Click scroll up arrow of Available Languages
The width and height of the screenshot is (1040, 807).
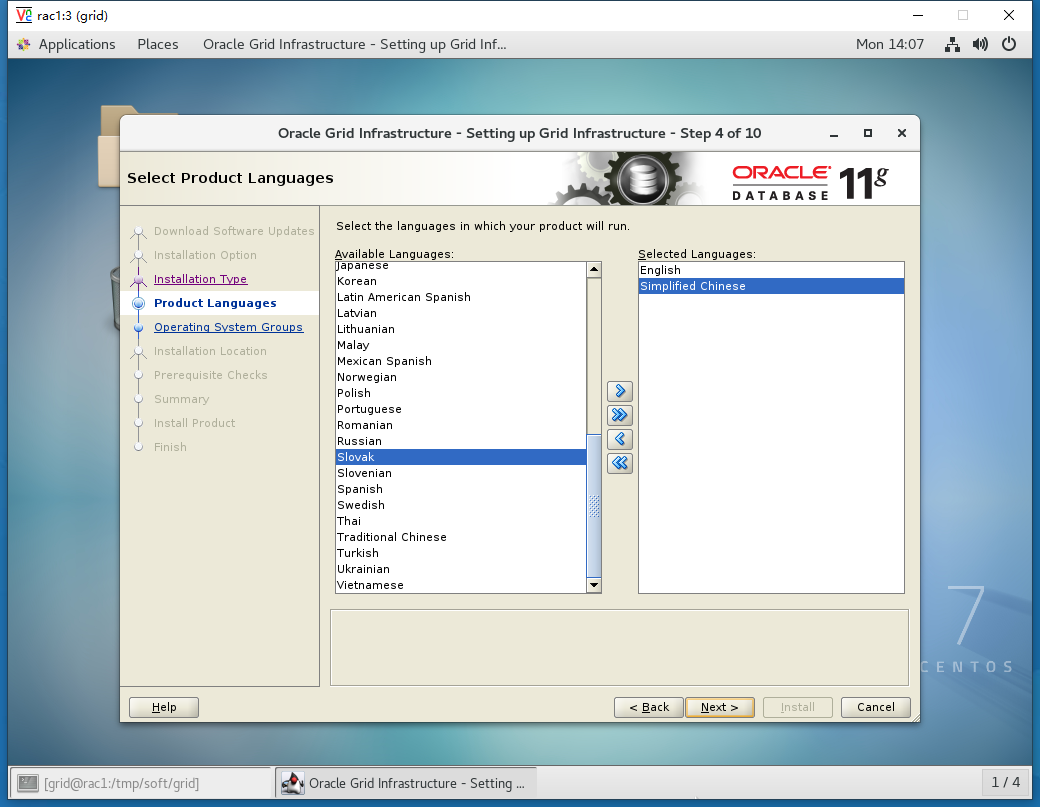click(594, 269)
